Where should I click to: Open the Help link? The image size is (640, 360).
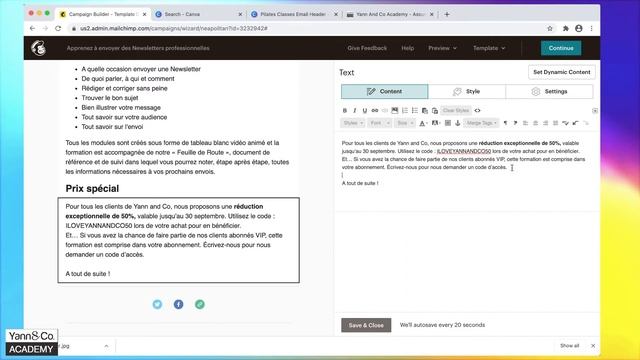pos(407,48)
